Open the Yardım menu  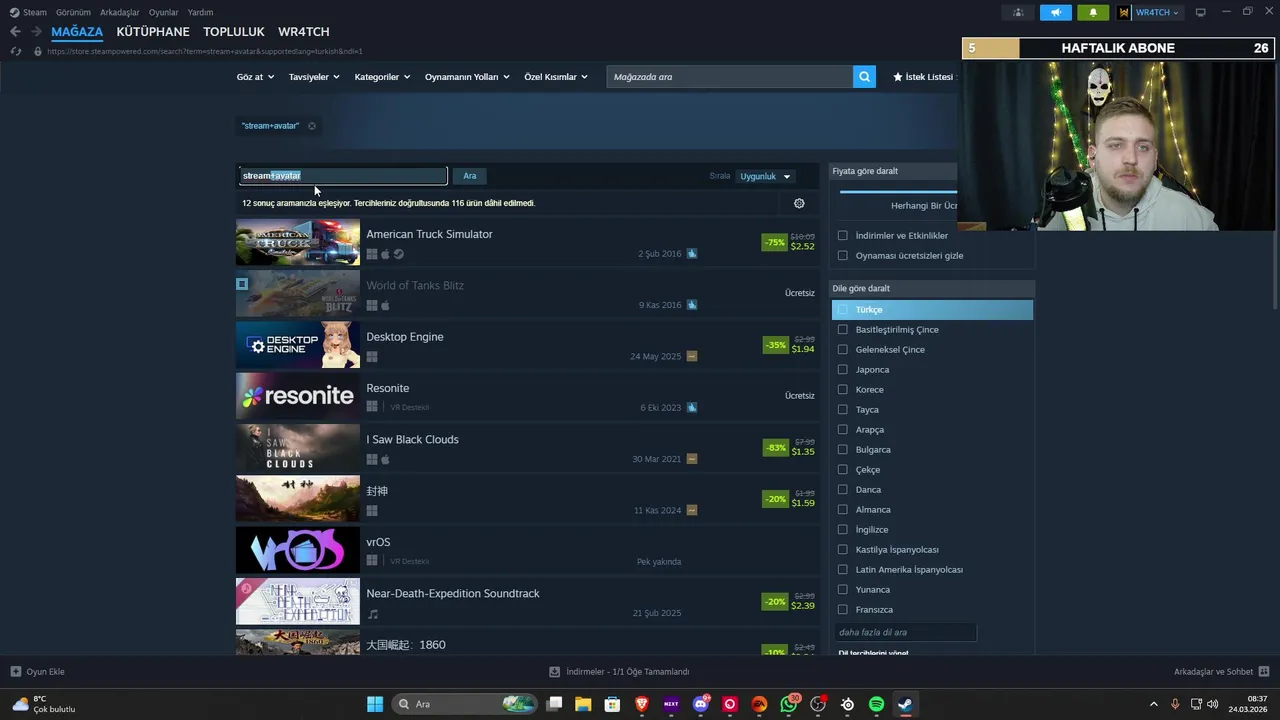(200, 12)
